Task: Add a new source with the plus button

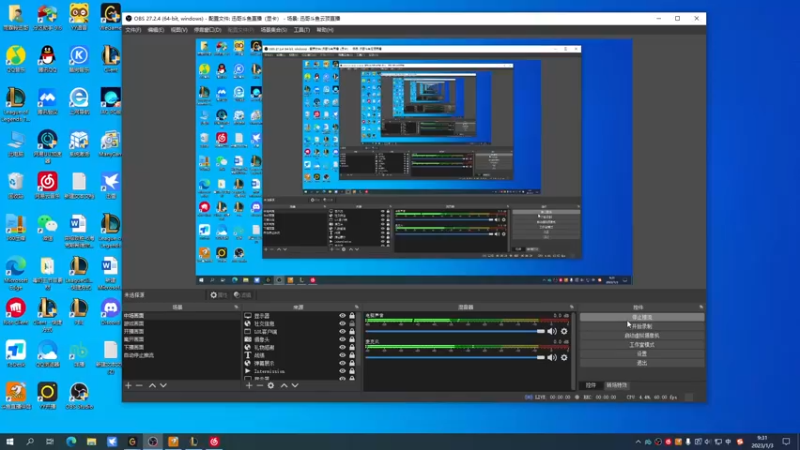Action: pos(249,386)
